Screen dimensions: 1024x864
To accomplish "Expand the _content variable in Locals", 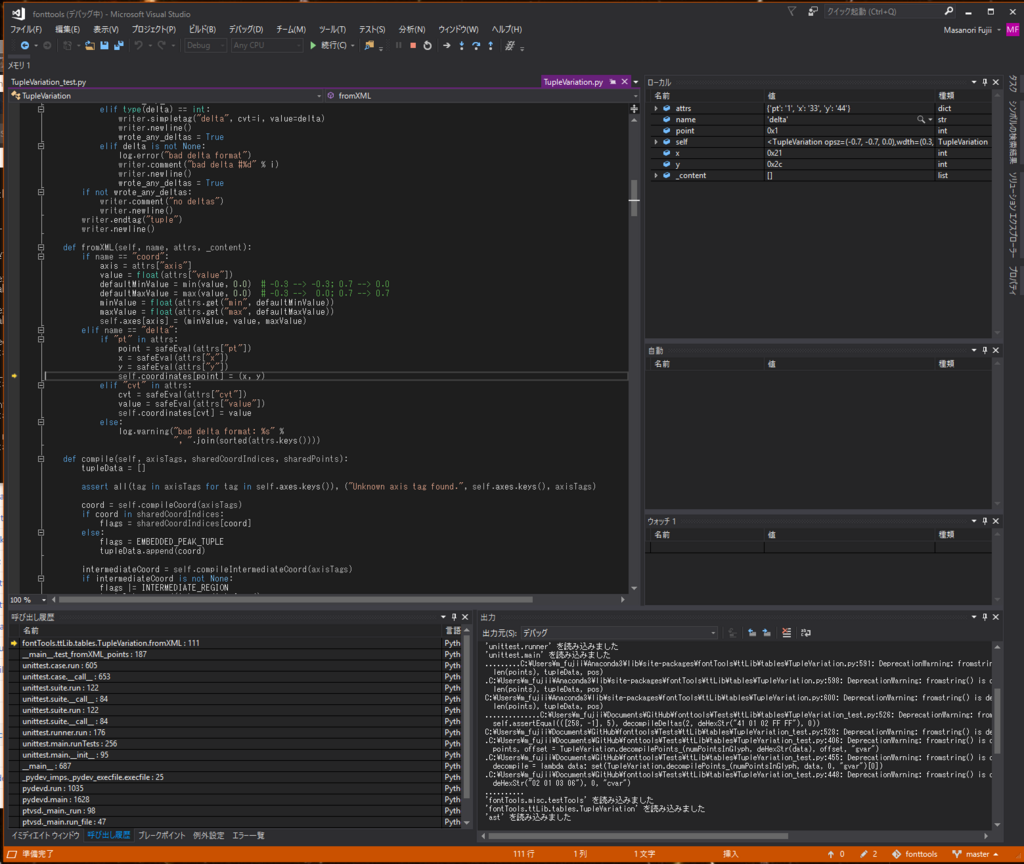I will (656, 176).
